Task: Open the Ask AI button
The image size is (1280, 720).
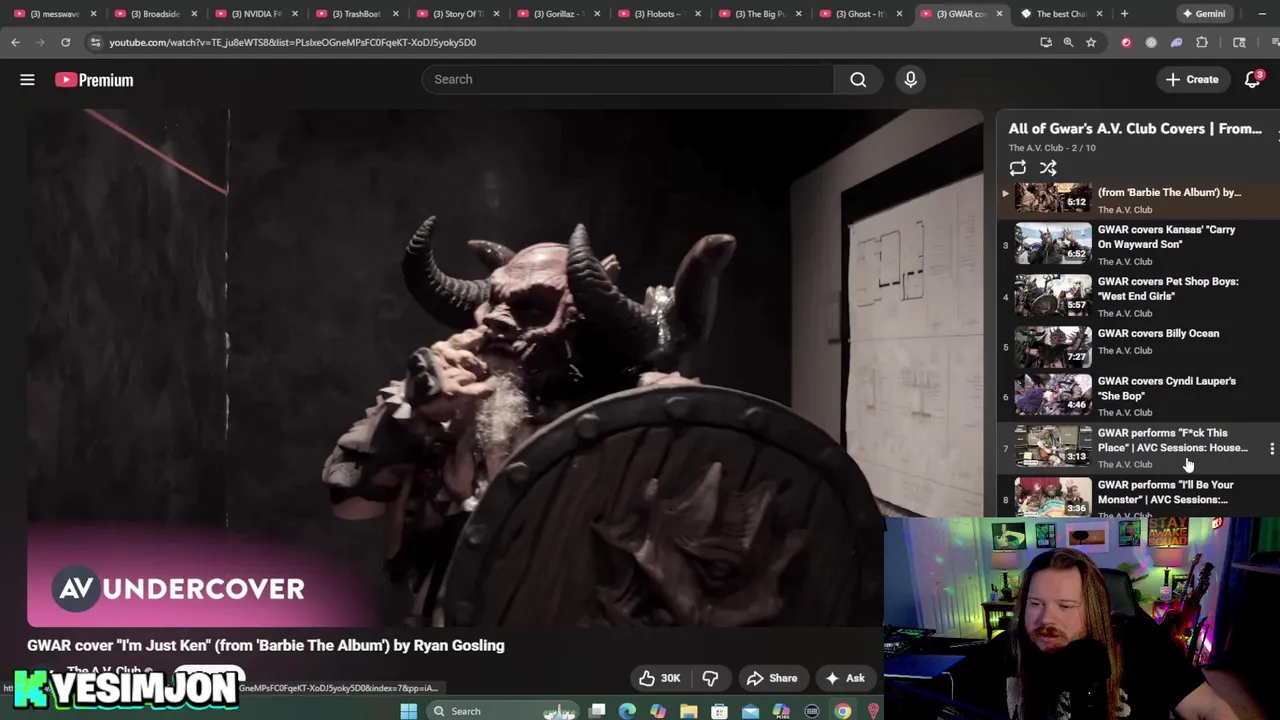Action: point(845,678)
